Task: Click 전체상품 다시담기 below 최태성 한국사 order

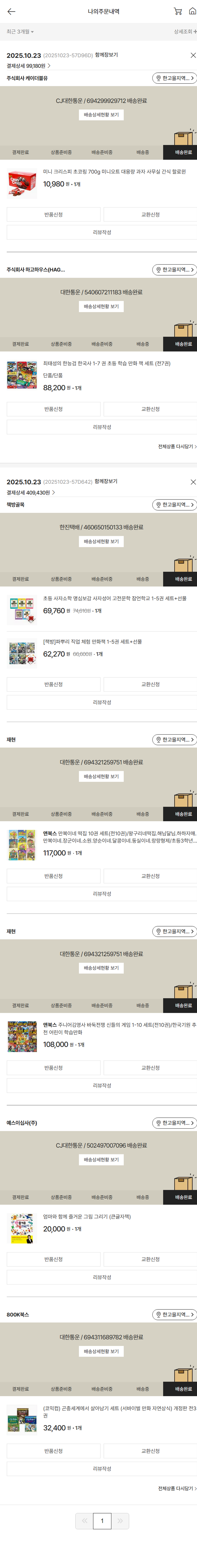Action: pyautogui.click(x=177, y=446)
